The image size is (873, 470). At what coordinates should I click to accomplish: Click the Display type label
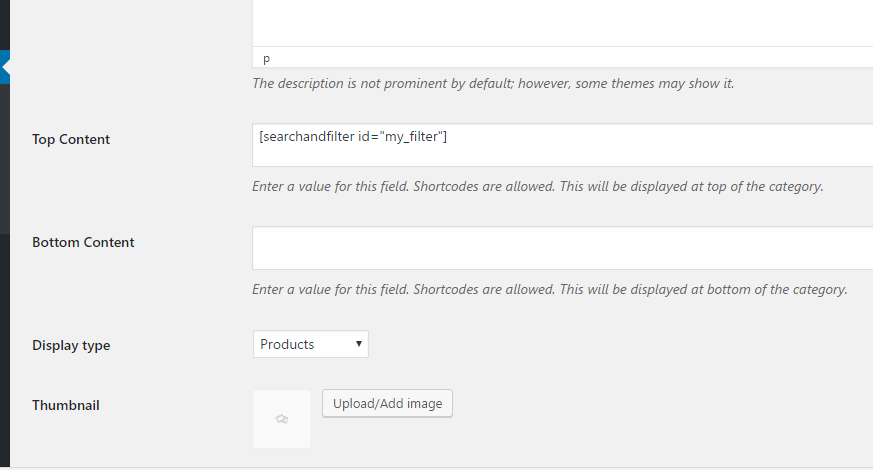pyautogui.click(x=71, y=345)
